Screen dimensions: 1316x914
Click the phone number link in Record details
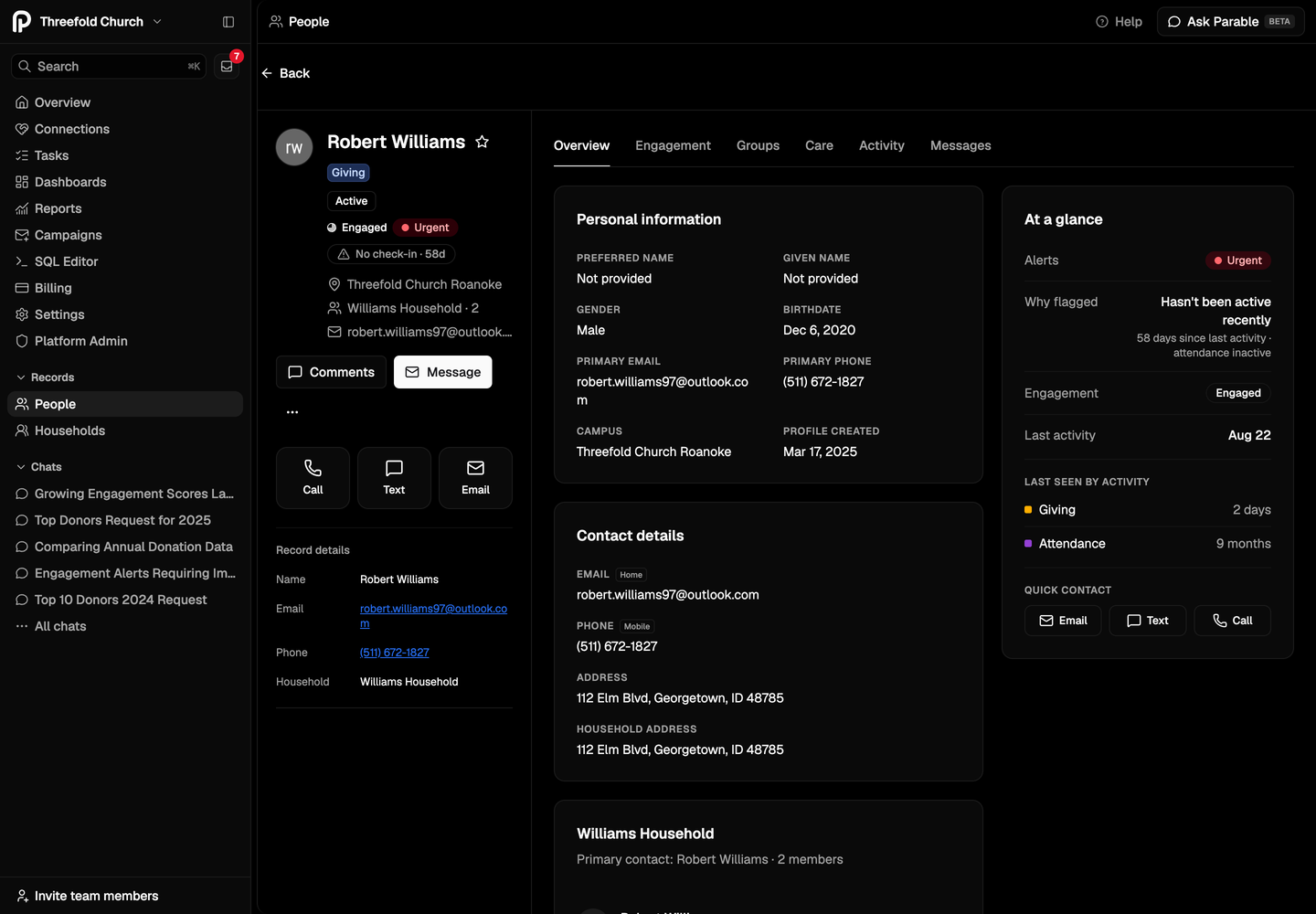pyautogui.click(x=395, y=653)
